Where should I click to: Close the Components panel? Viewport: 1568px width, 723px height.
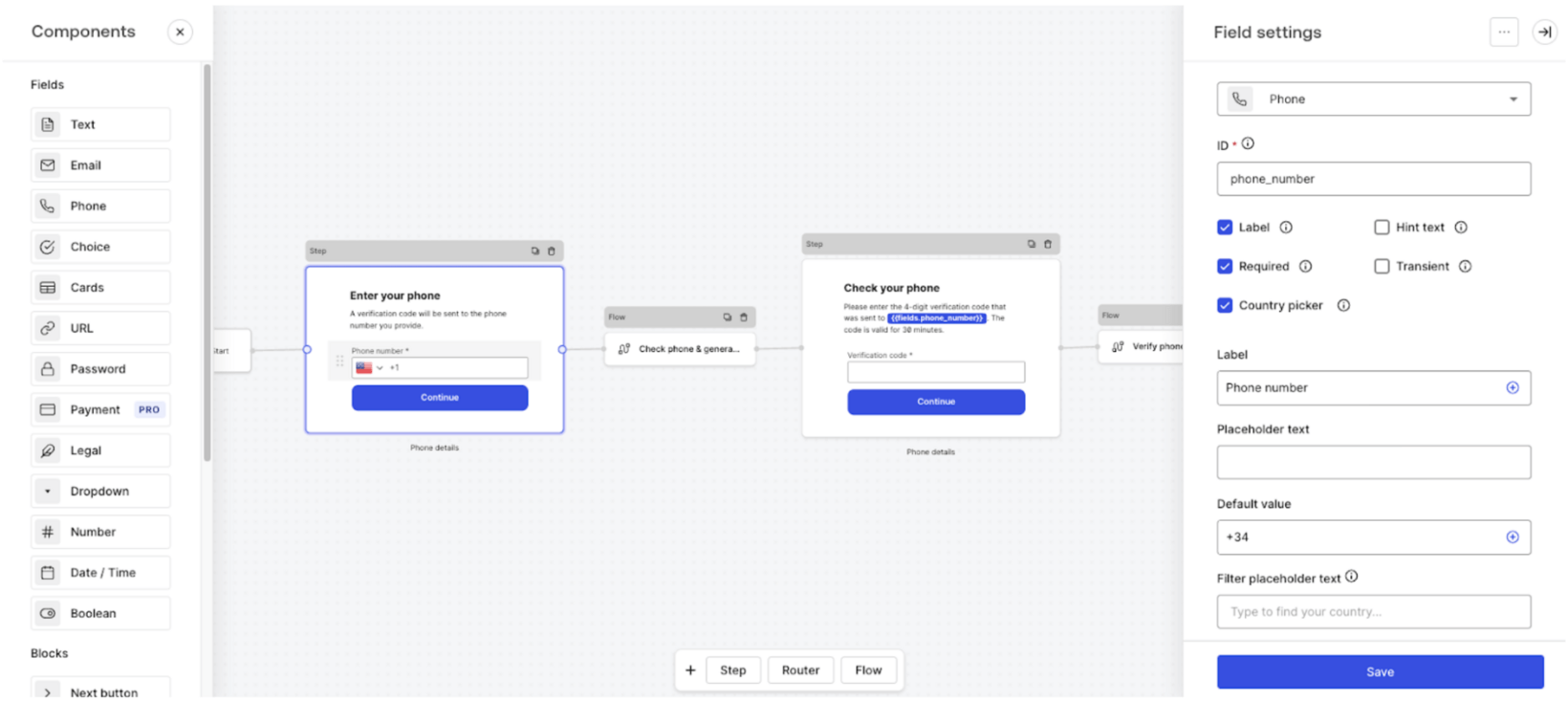[180, 32]
